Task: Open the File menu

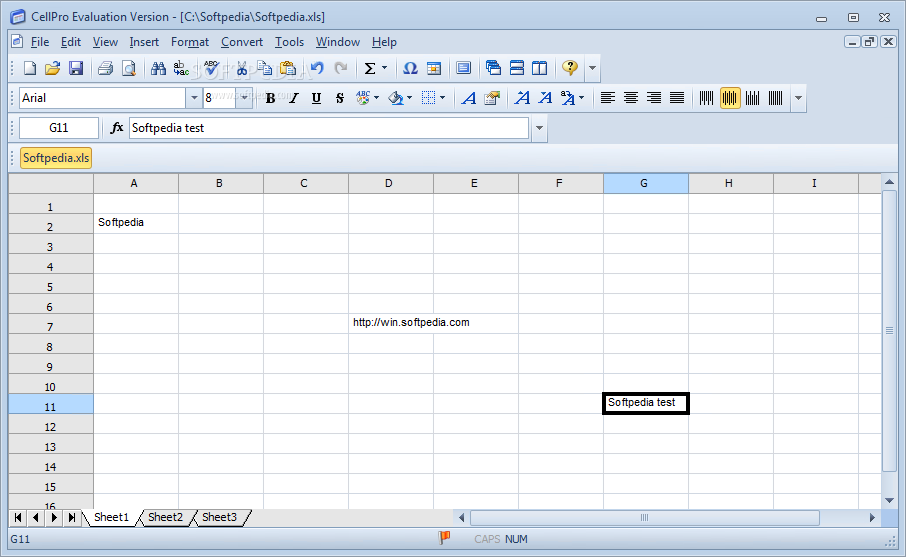Action: point(40,42)
